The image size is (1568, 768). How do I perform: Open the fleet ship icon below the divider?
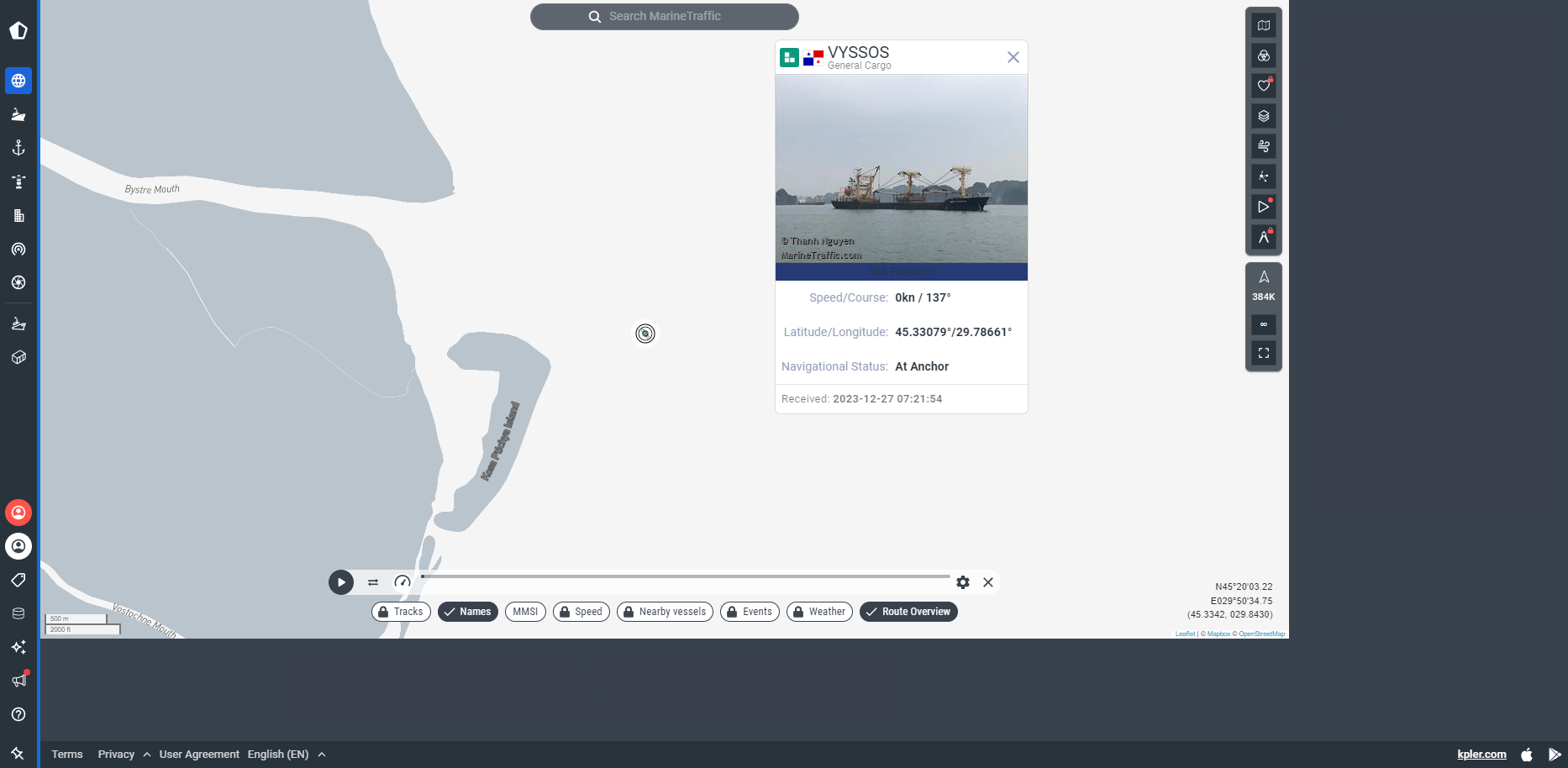[18, 324]
